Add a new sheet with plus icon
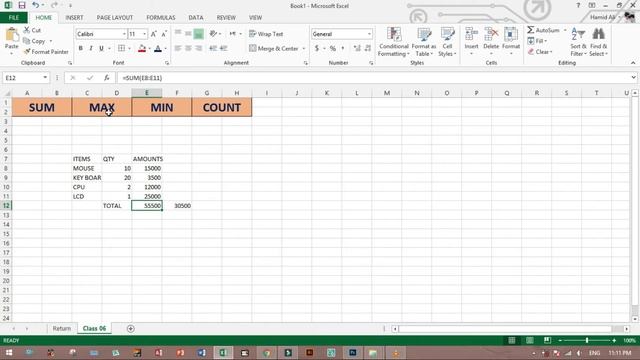 coord(131,329)
